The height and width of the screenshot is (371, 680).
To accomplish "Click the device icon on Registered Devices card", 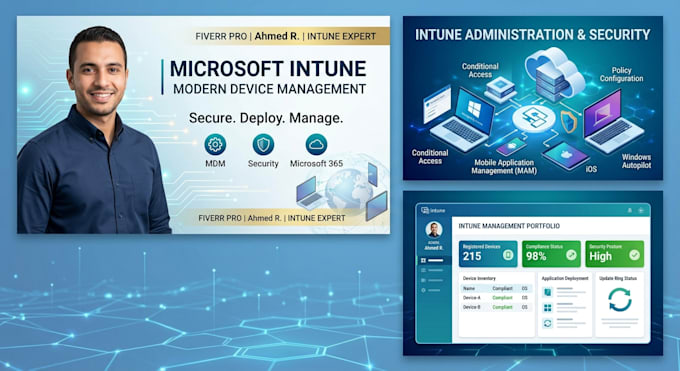I will click(x=508, y=256).
